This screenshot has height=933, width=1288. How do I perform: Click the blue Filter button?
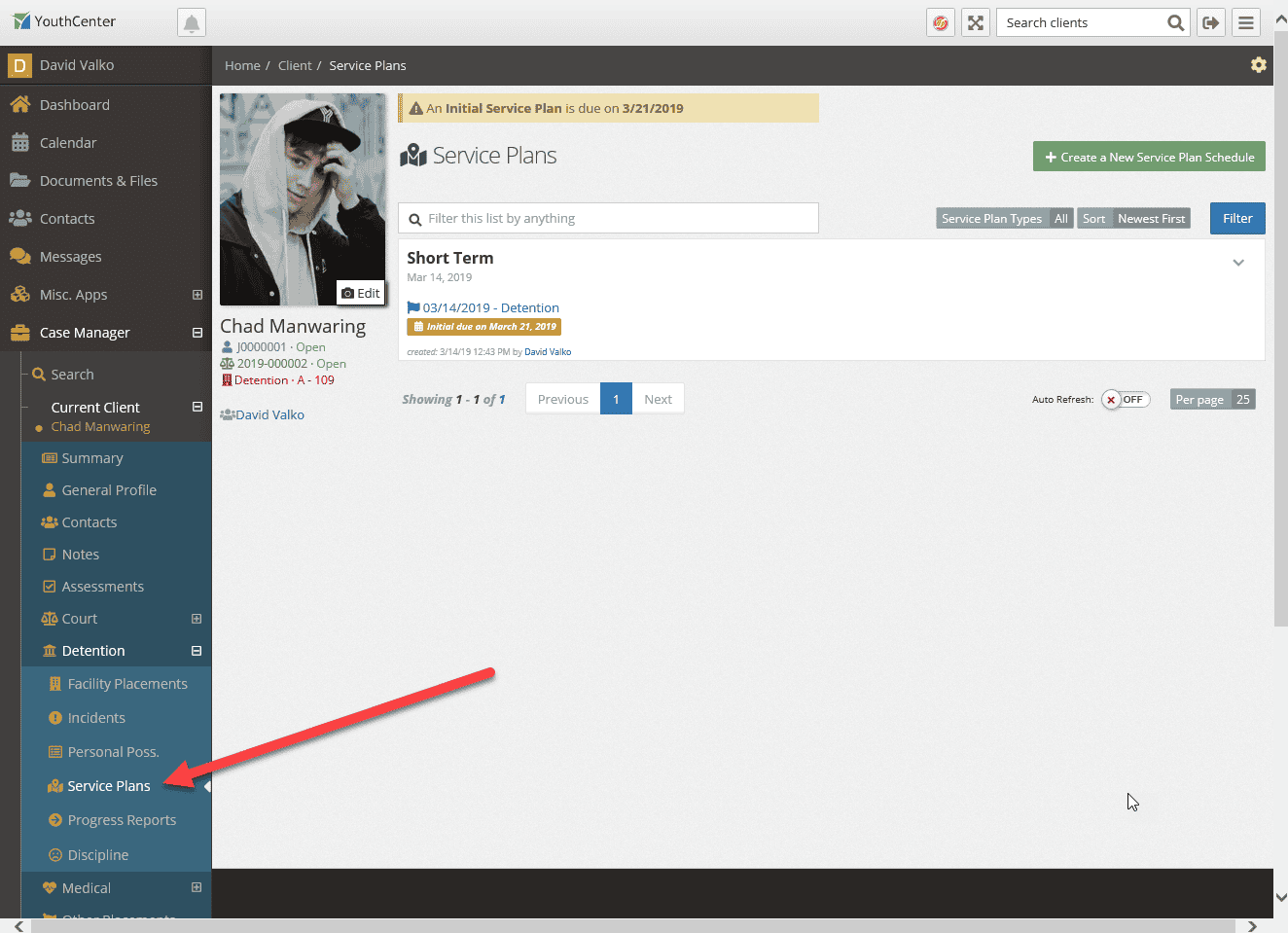(1237, 218)
